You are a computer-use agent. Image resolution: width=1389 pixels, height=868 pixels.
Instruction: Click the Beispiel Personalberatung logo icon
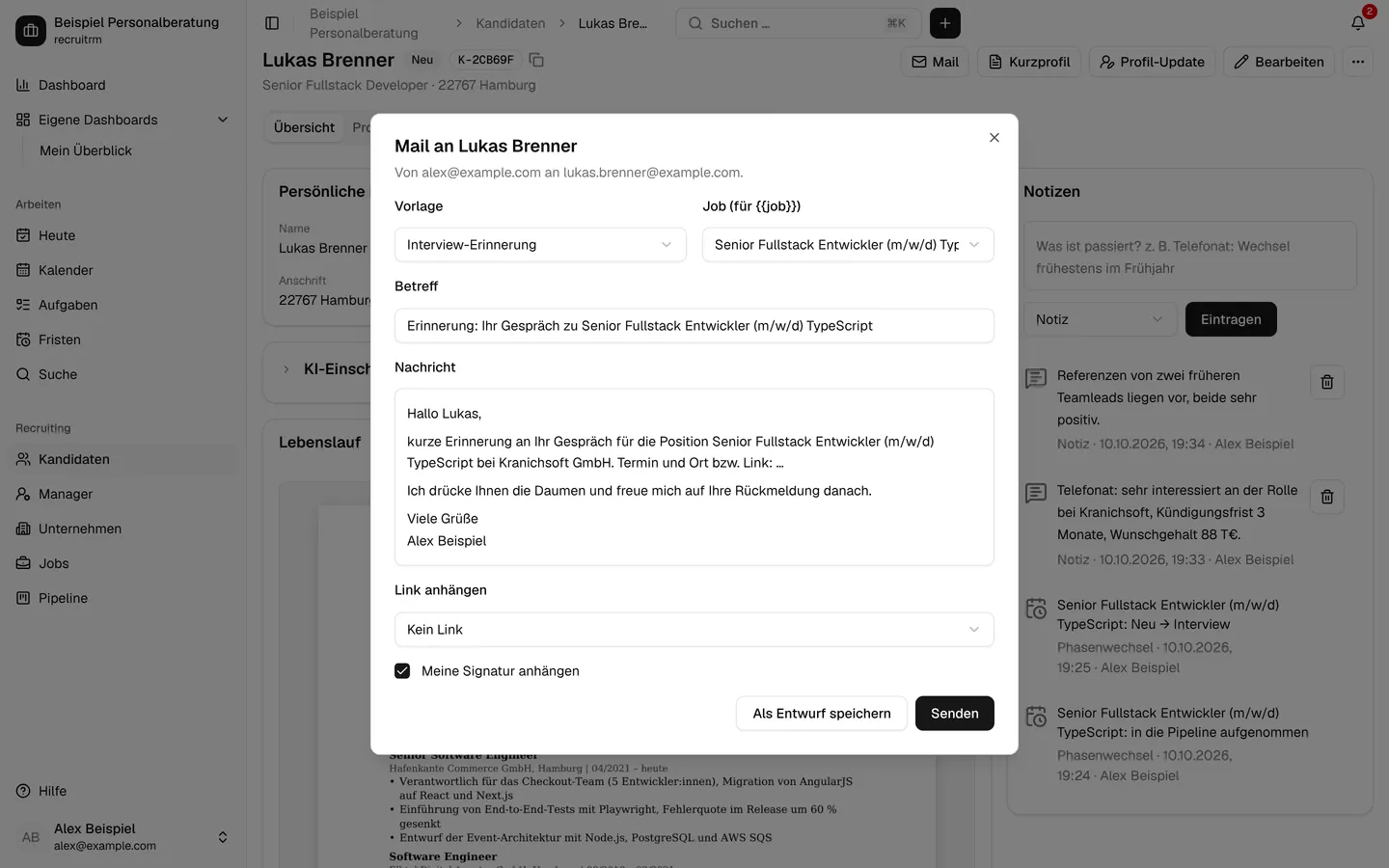click(x=31, y=31)
